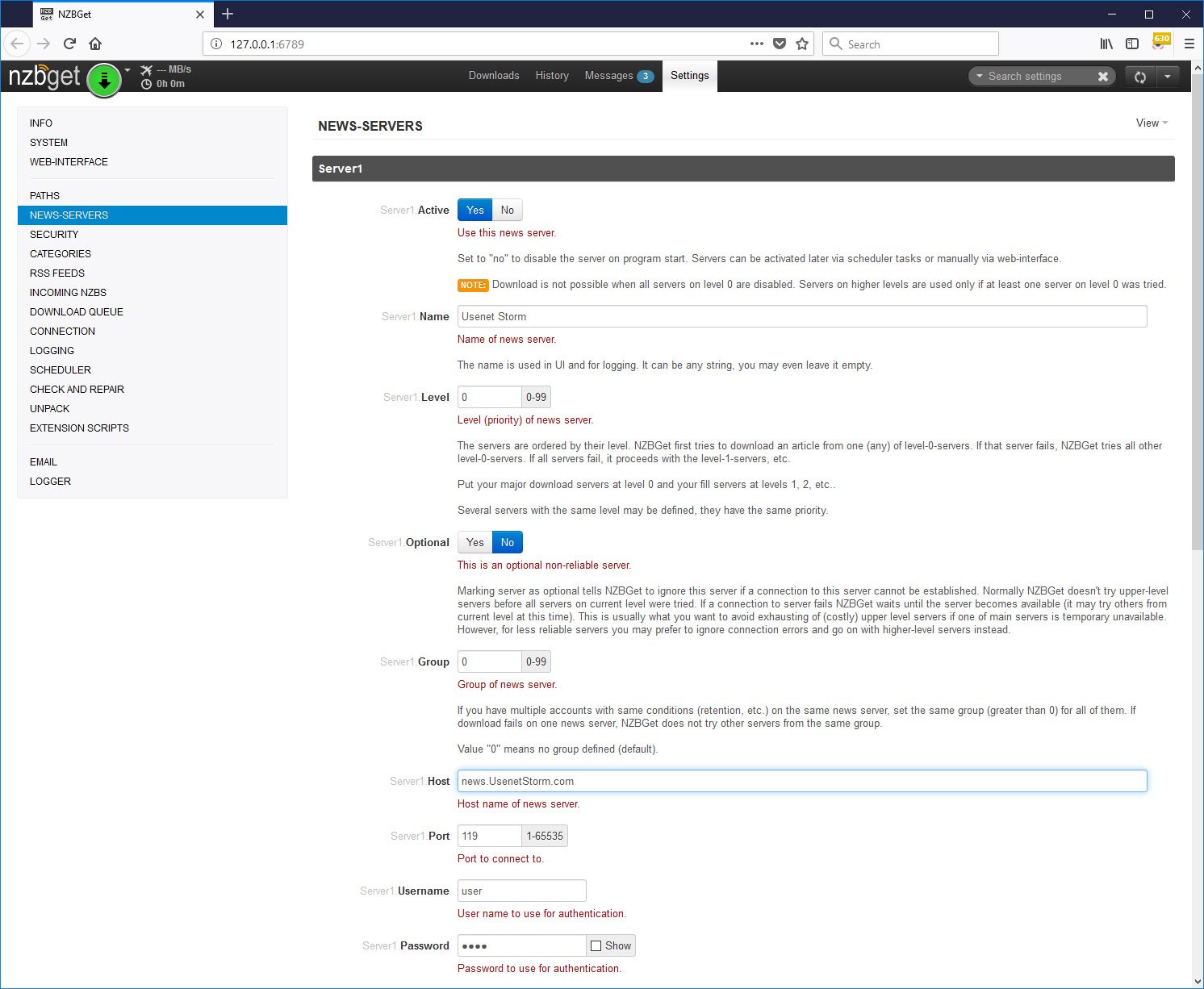This screenshot has height=989, width=1204.
Task: Open the EMAIL settings section
Action: (153, 461)
